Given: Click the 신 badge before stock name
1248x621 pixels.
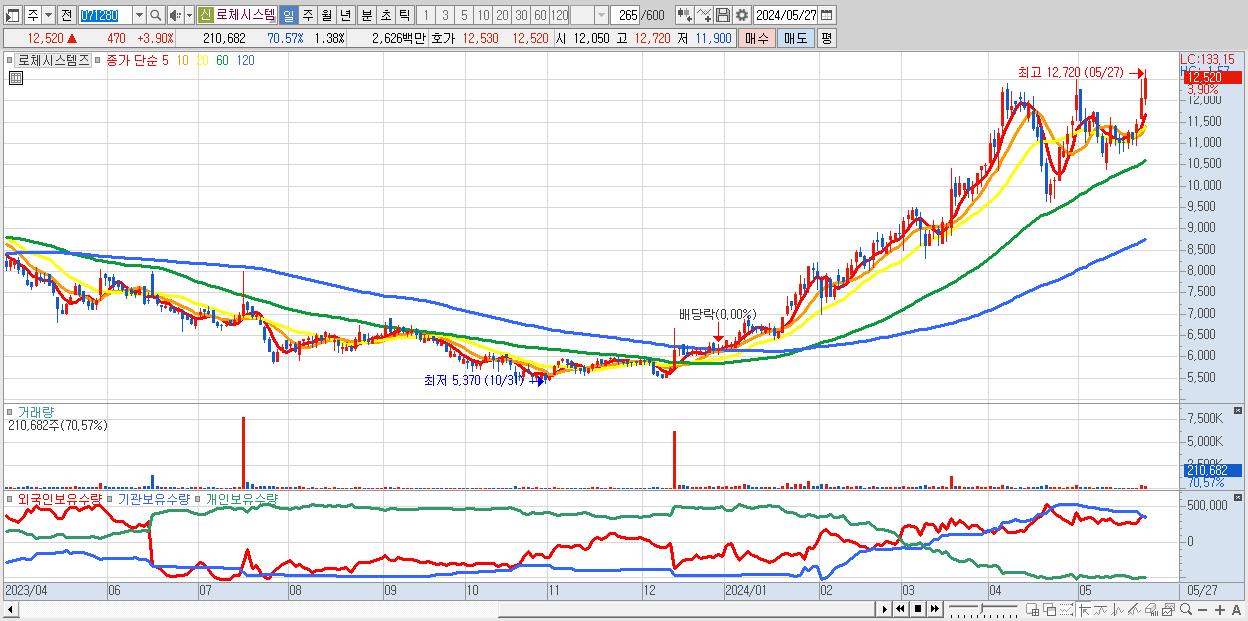Looking at the screenshot, I should pyautogui.click(x=204, y=15).
